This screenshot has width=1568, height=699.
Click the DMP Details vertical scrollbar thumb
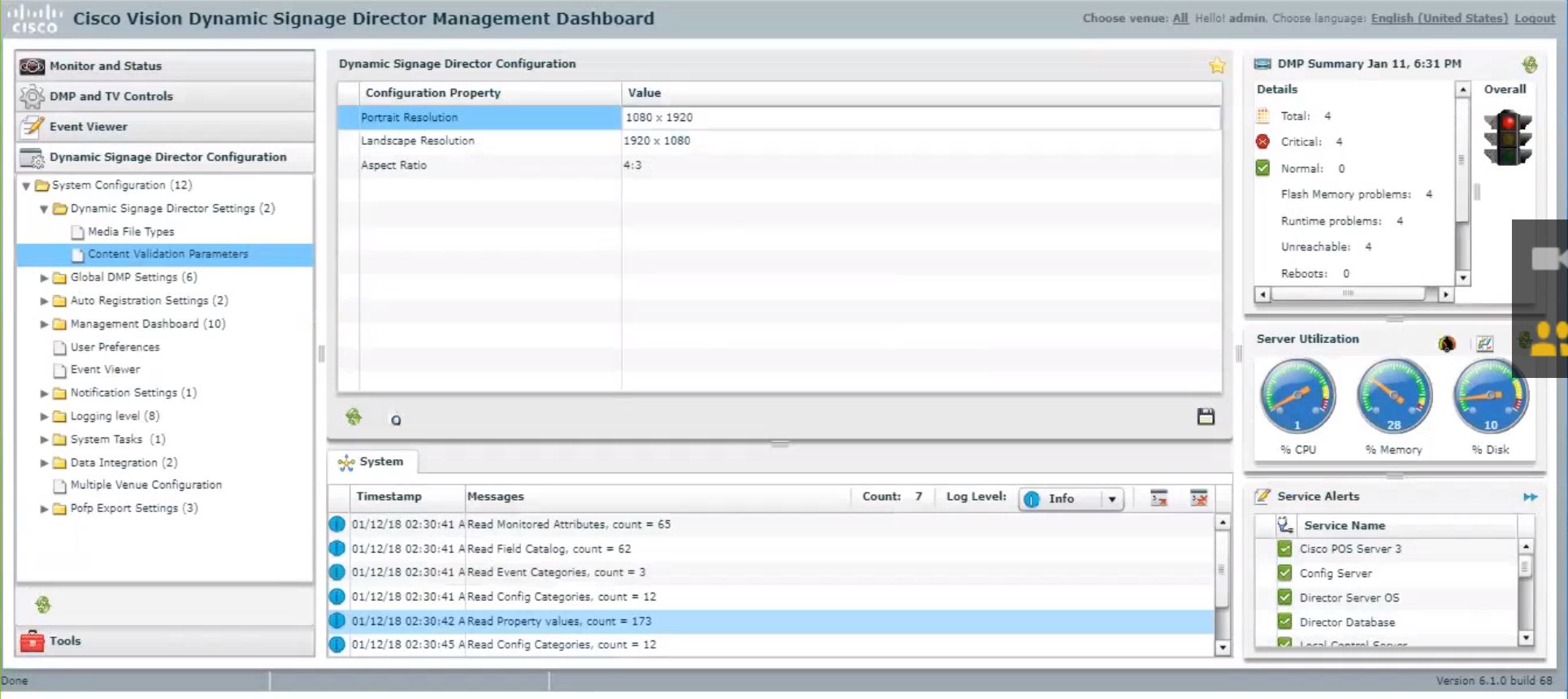pyautogui.click(x=1462, y=160)
